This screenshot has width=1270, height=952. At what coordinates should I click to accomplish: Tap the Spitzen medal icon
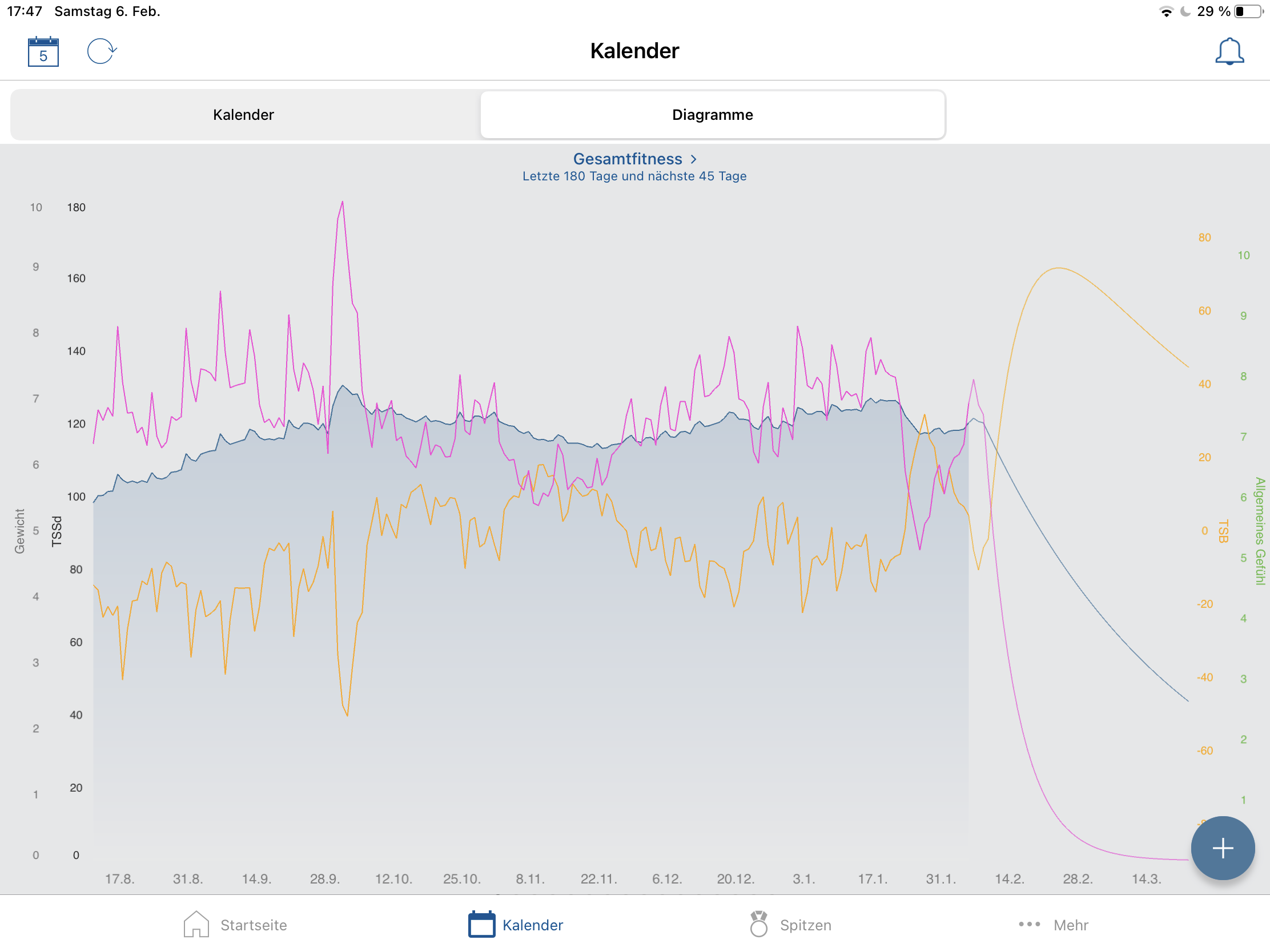click(x=758, y=925)
